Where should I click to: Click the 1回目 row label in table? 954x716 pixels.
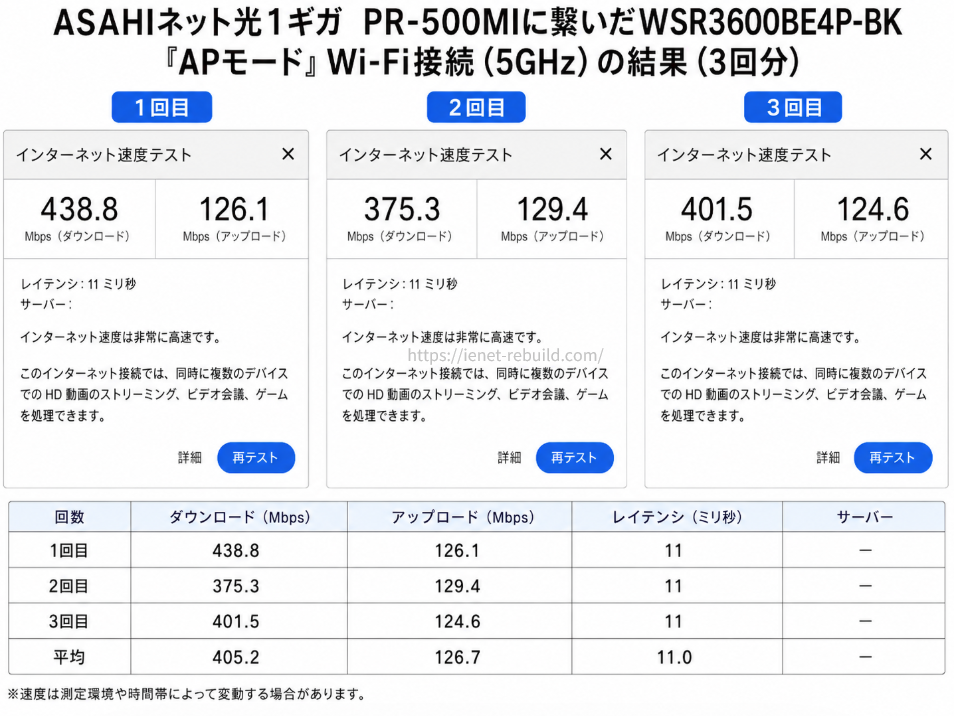(x=69, y=551)
